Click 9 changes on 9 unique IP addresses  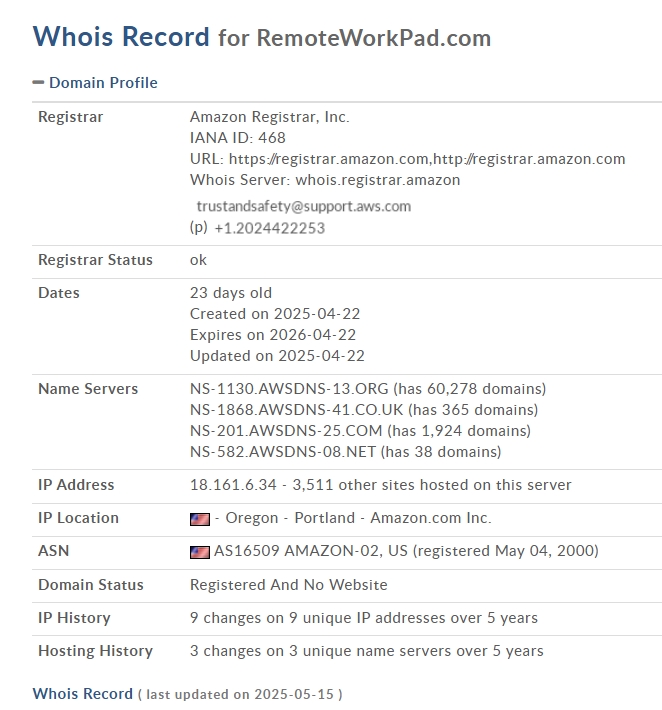tap(364, 618)
